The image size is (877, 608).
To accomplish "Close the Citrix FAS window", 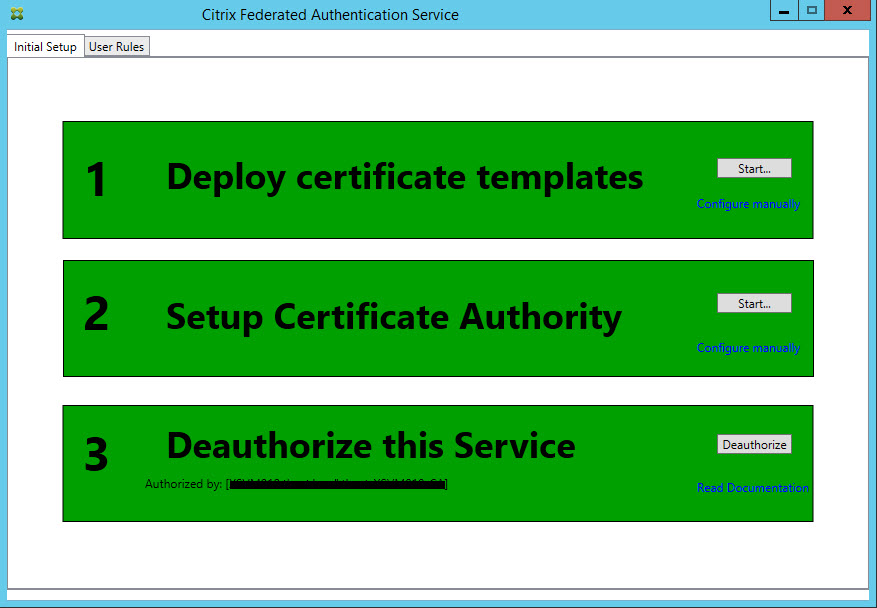I will (x=847, y=11).
